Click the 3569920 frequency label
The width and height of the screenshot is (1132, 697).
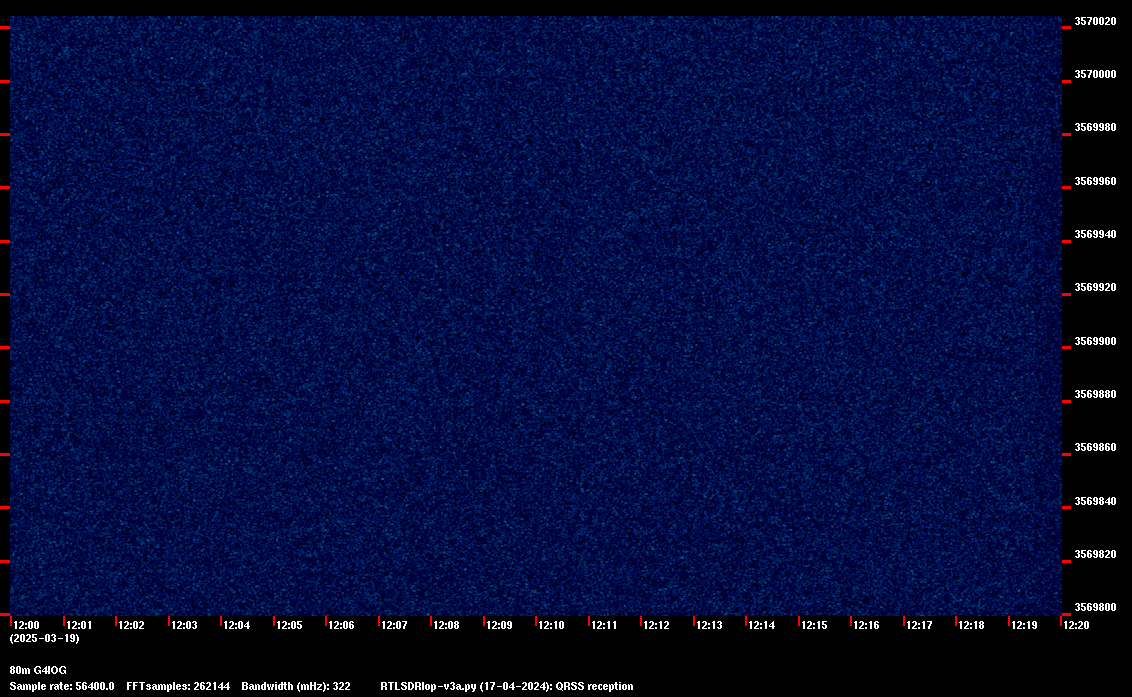[x=1095, y=287]
